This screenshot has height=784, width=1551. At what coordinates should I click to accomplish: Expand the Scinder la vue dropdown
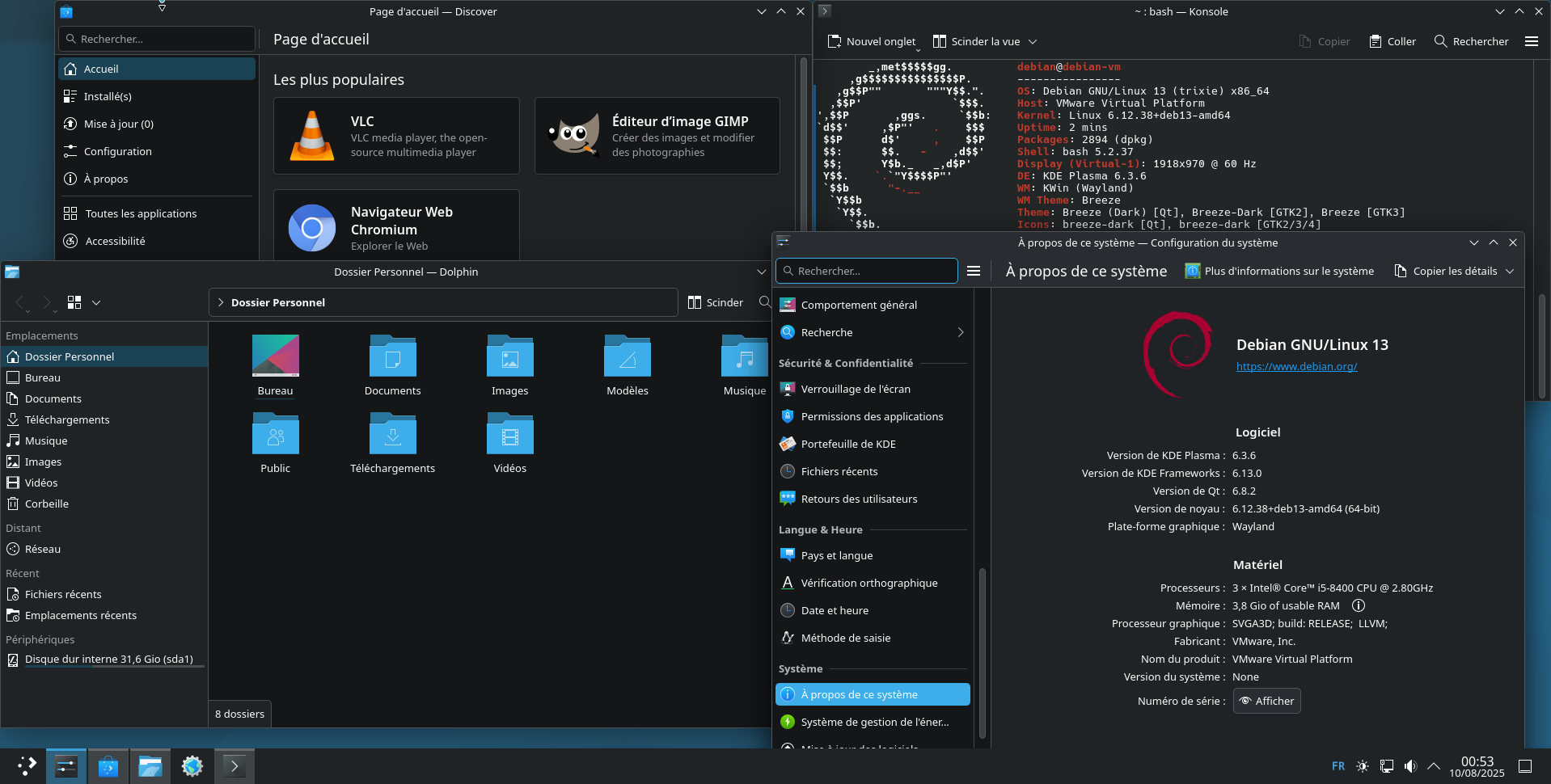point(1033,42)
